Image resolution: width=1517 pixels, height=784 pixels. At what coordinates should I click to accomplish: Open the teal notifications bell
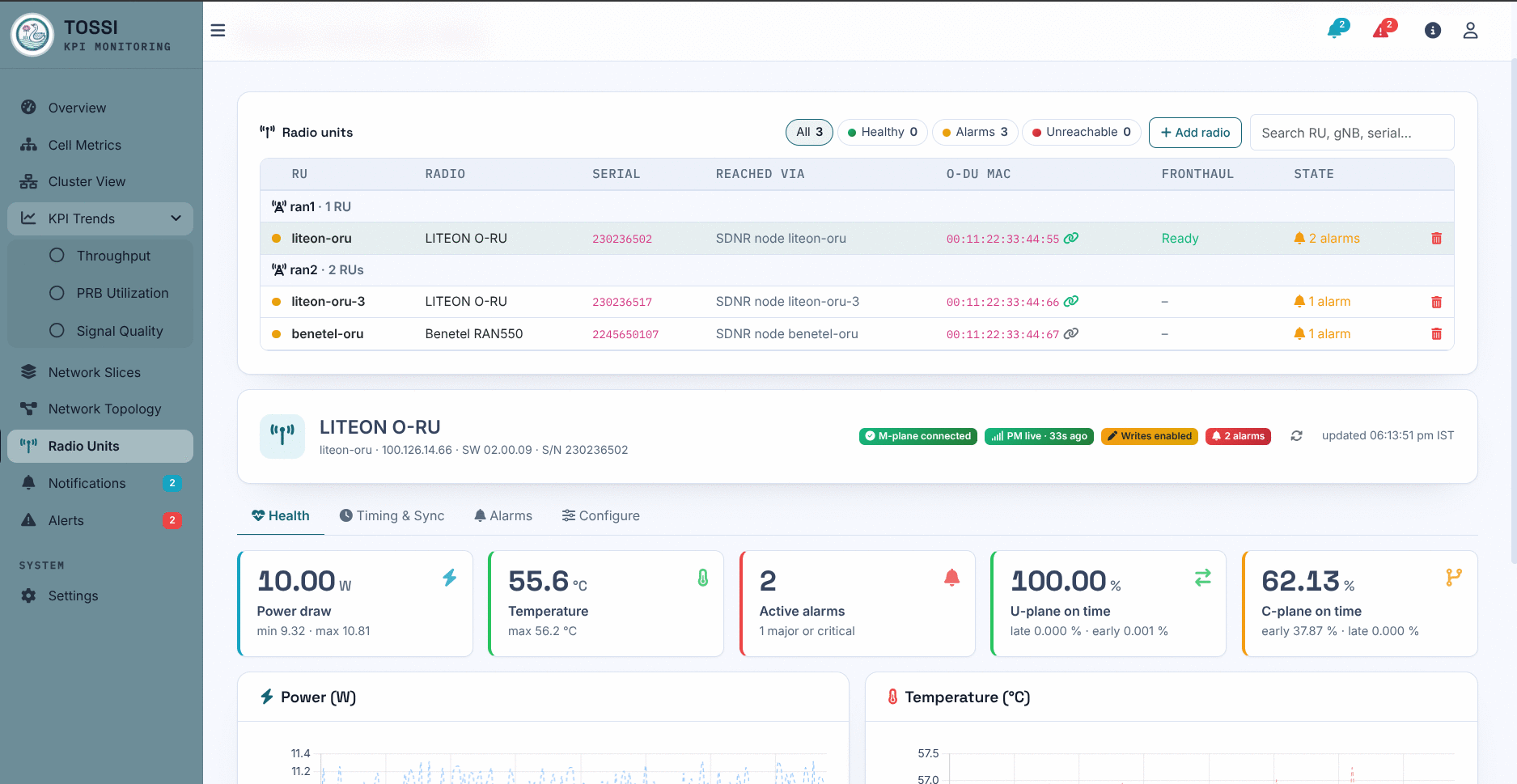pyautogui.click(x=1337, y=30)
